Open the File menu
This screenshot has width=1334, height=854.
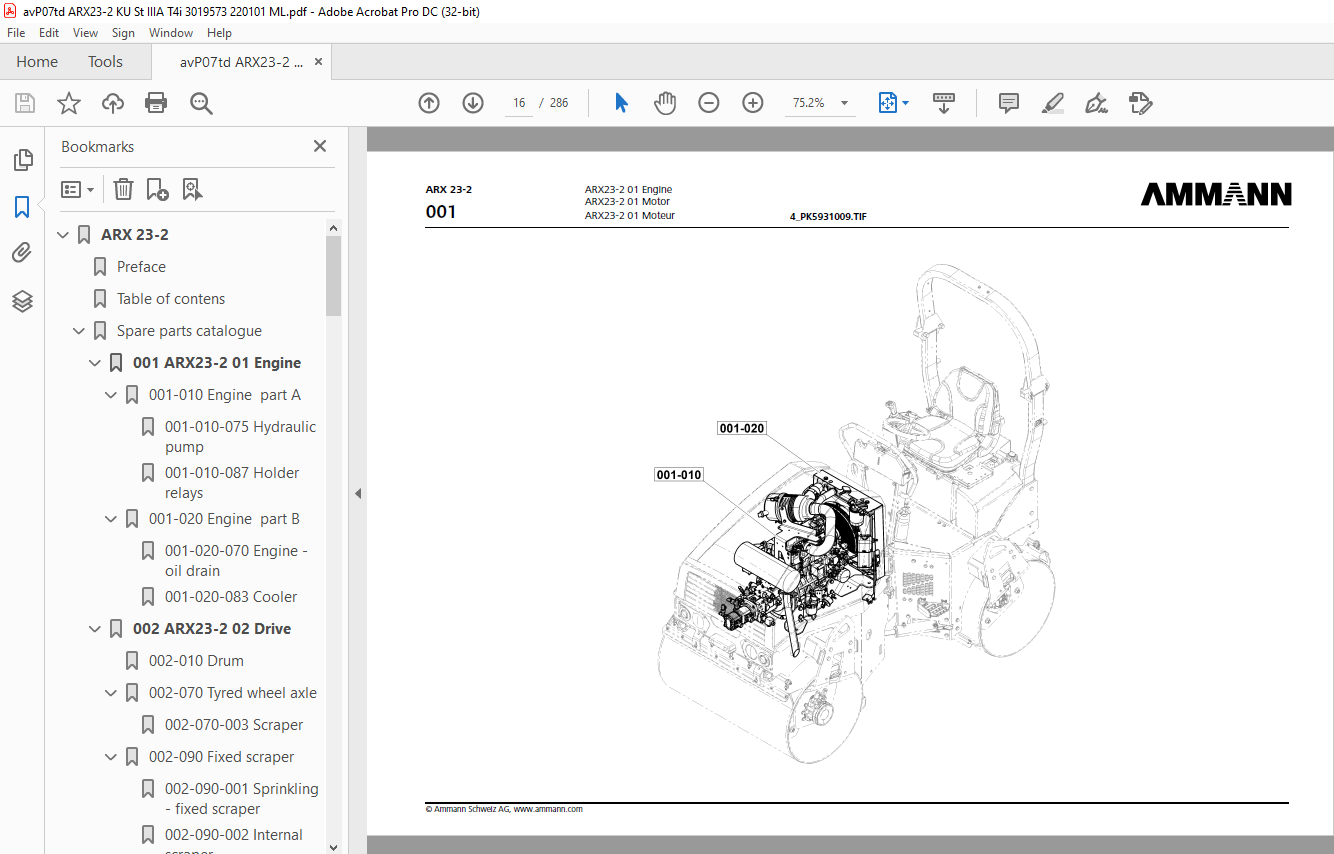pyautogui.click(x=16, y=33)
